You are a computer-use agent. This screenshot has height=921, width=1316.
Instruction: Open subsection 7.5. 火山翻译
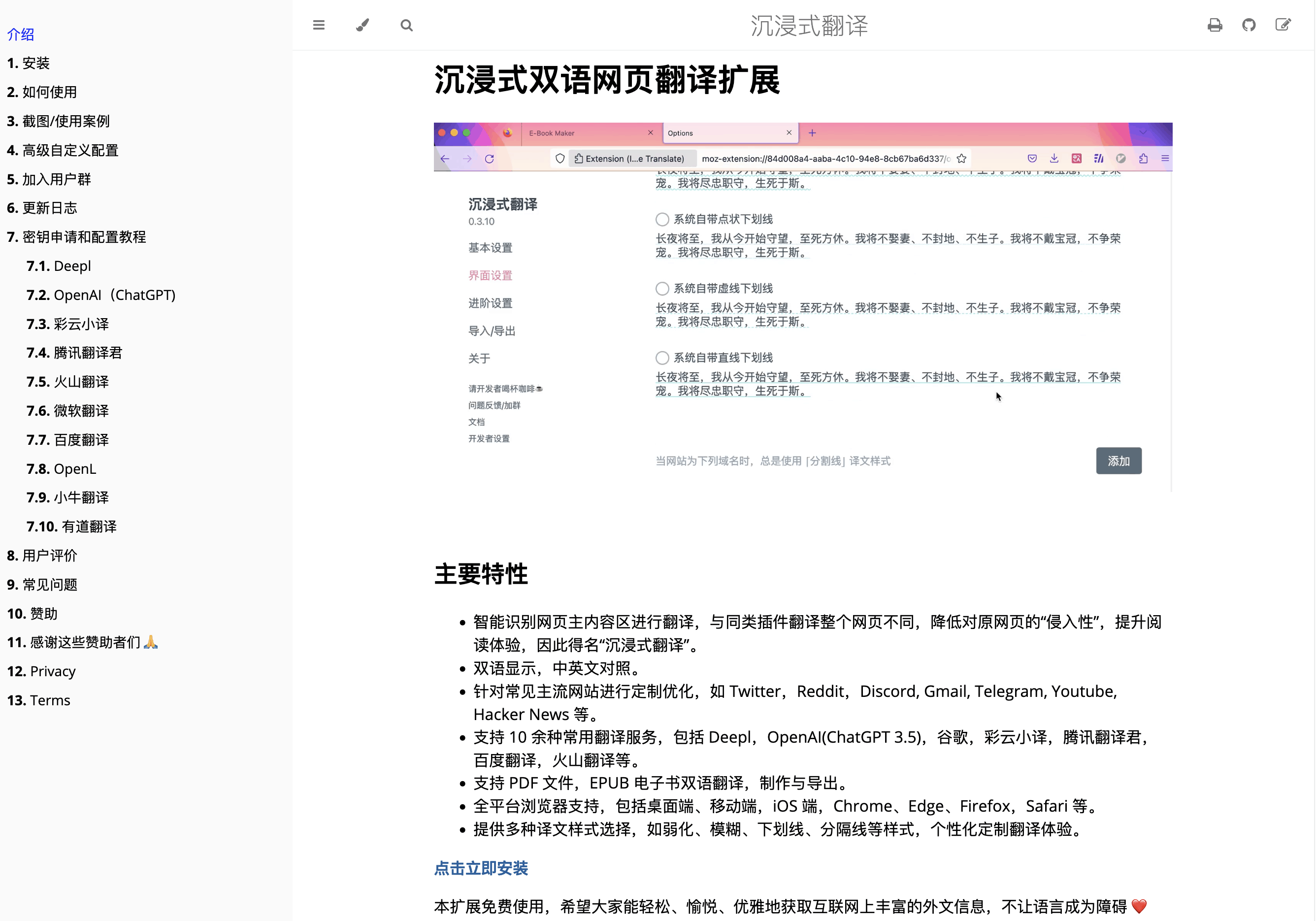(x=67, y=382)
